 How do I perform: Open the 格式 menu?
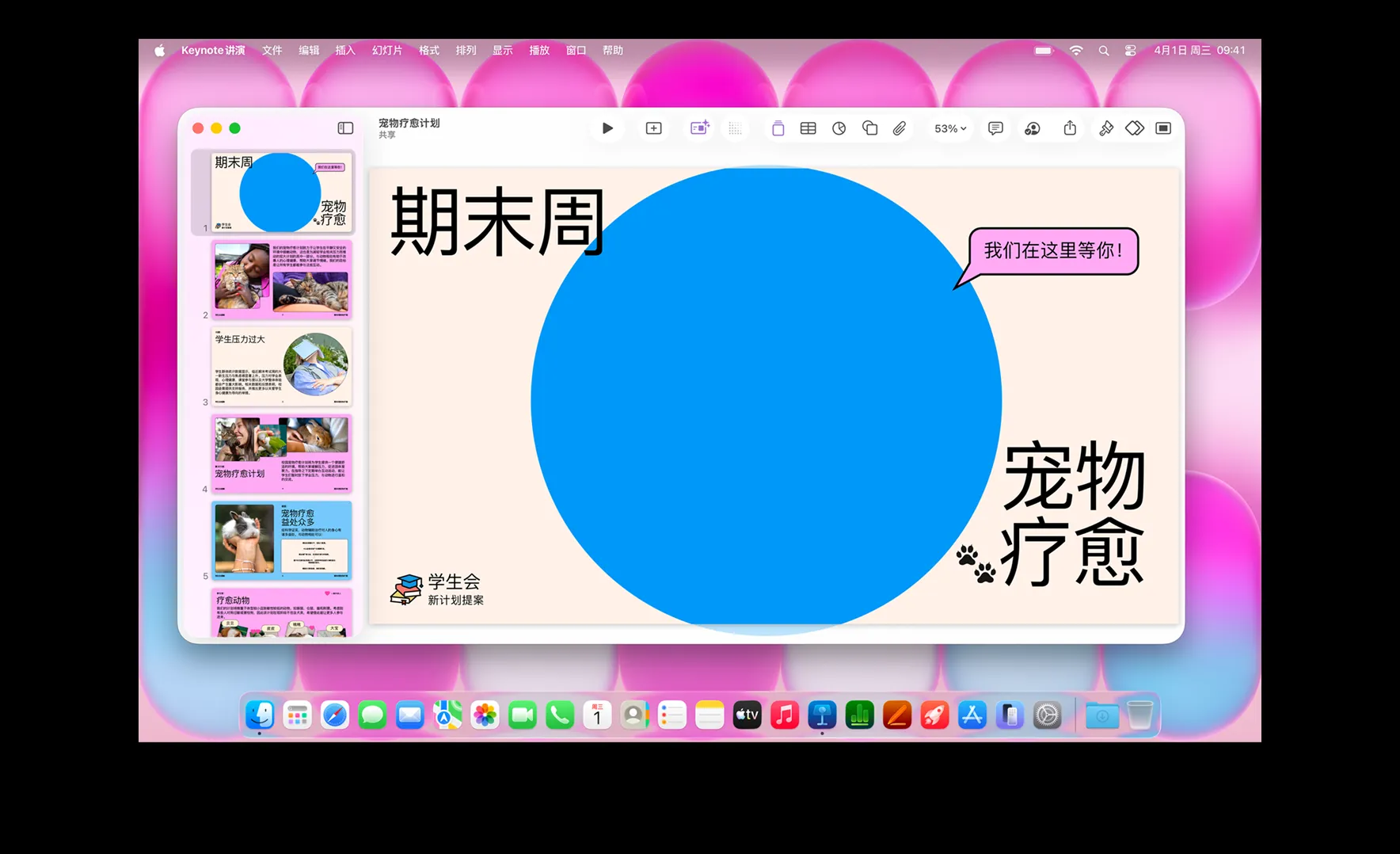click(429, 50)
